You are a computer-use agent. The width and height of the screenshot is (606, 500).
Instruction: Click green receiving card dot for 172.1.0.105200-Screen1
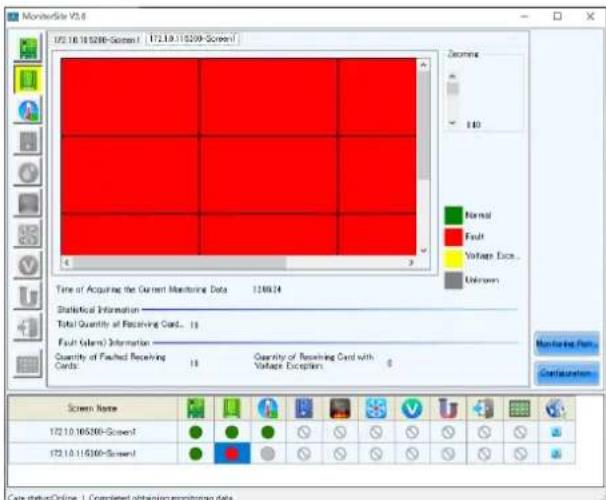click(232, 432)
